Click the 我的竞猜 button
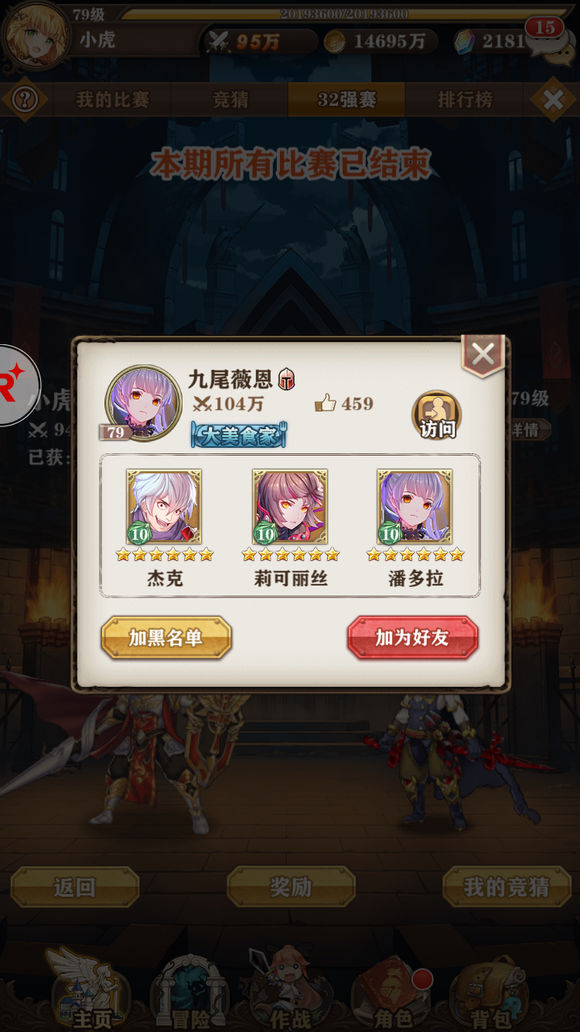This screenshot has height=1032, width=580. (x=507, y=887)
